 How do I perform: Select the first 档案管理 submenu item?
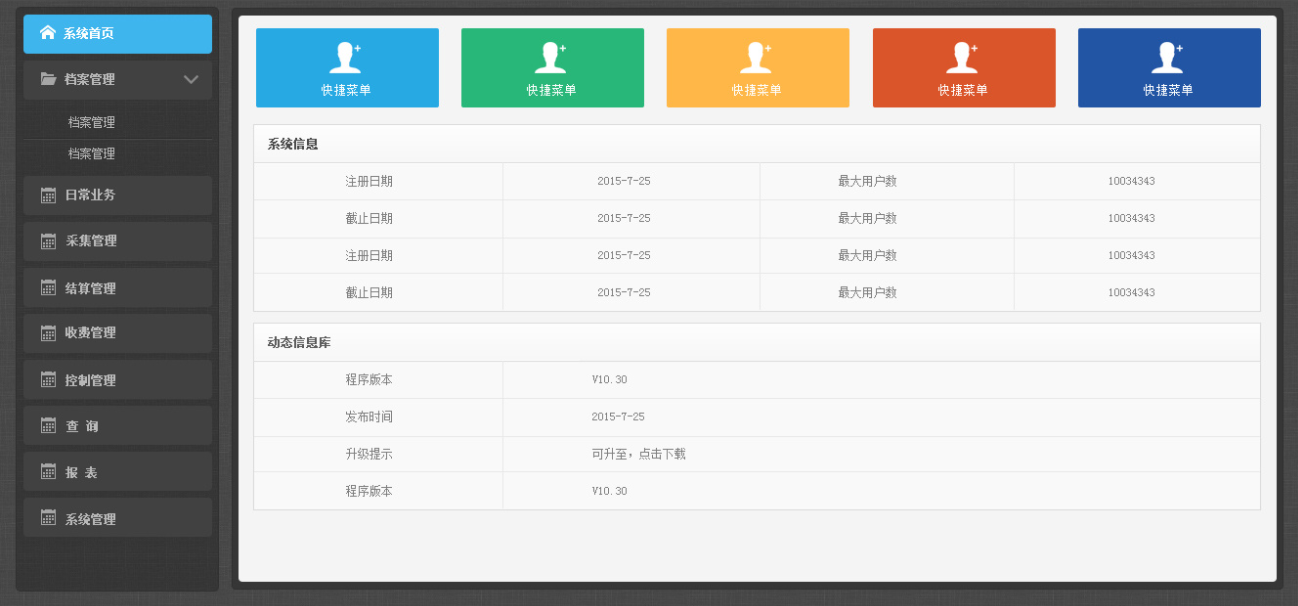(91, 122)
